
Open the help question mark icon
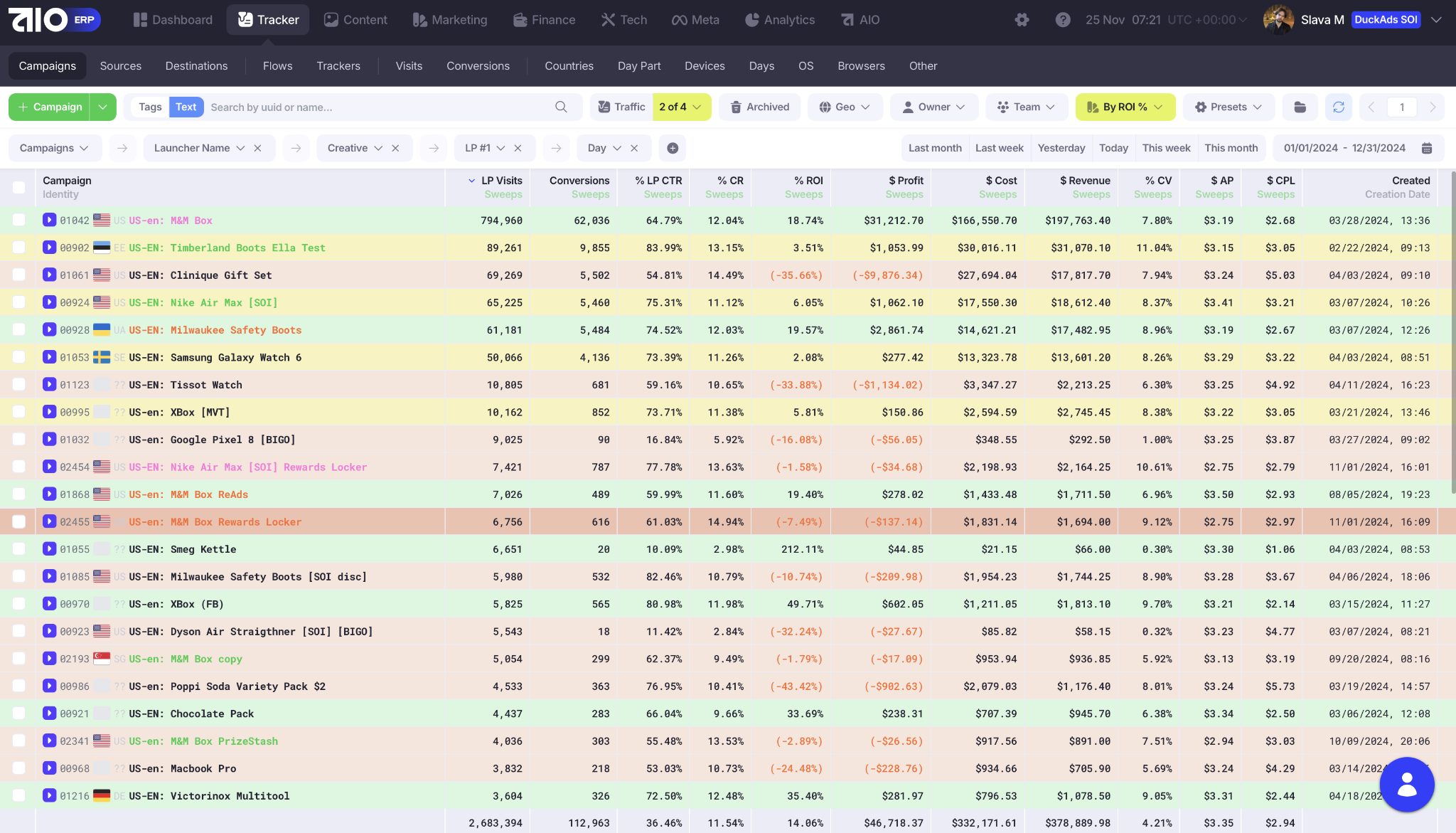(x=1063, y=20)
